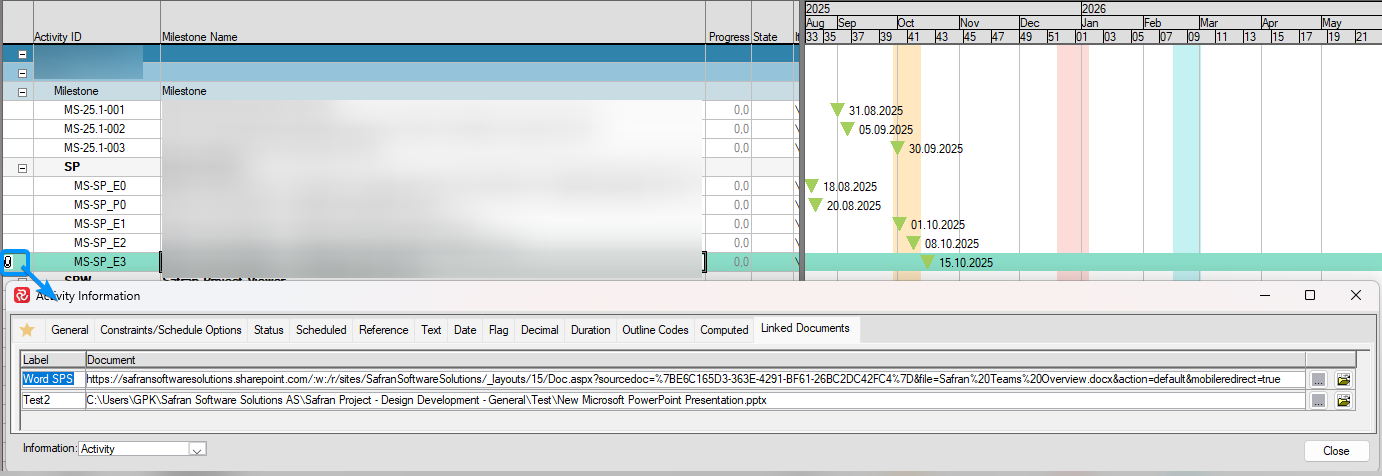Click the Document column header
The image size is (1382, 476).
click(x=695, y=360)
